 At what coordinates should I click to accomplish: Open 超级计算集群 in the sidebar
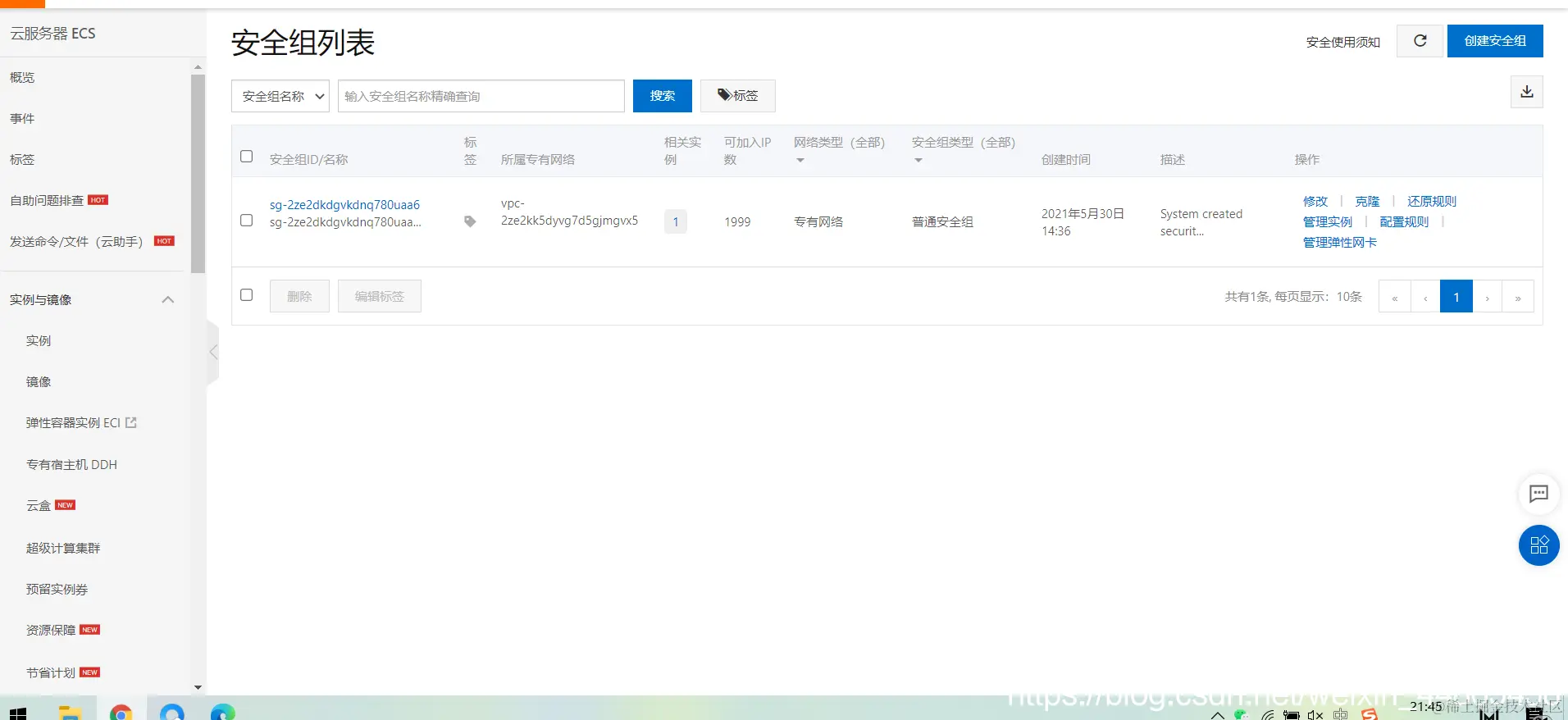tap(63, 548)
